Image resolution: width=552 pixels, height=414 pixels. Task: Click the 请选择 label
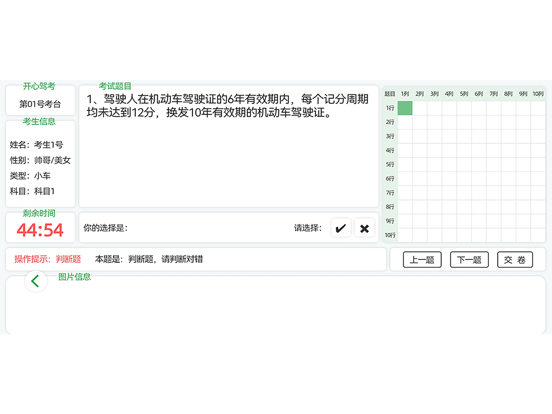pos(308,228)
